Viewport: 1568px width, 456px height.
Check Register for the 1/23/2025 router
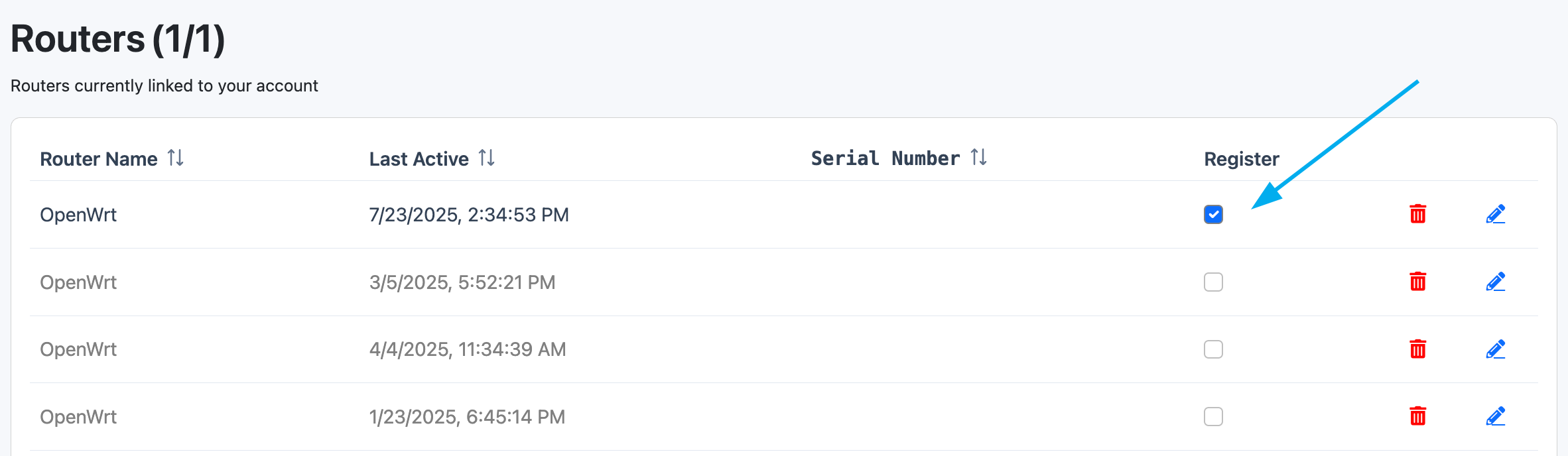click(1213, 417)
